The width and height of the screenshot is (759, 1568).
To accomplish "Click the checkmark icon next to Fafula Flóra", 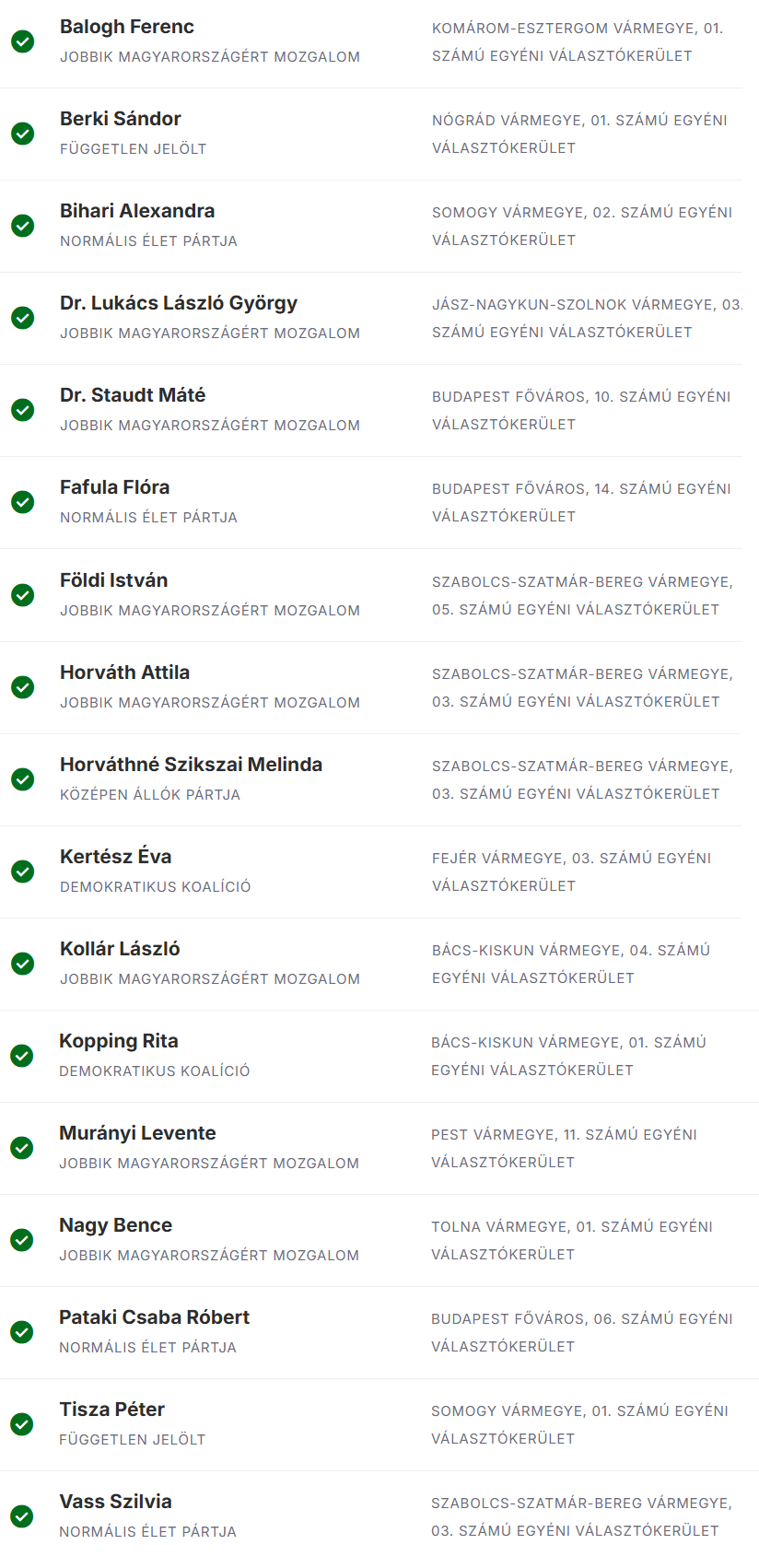I will 23,502.
